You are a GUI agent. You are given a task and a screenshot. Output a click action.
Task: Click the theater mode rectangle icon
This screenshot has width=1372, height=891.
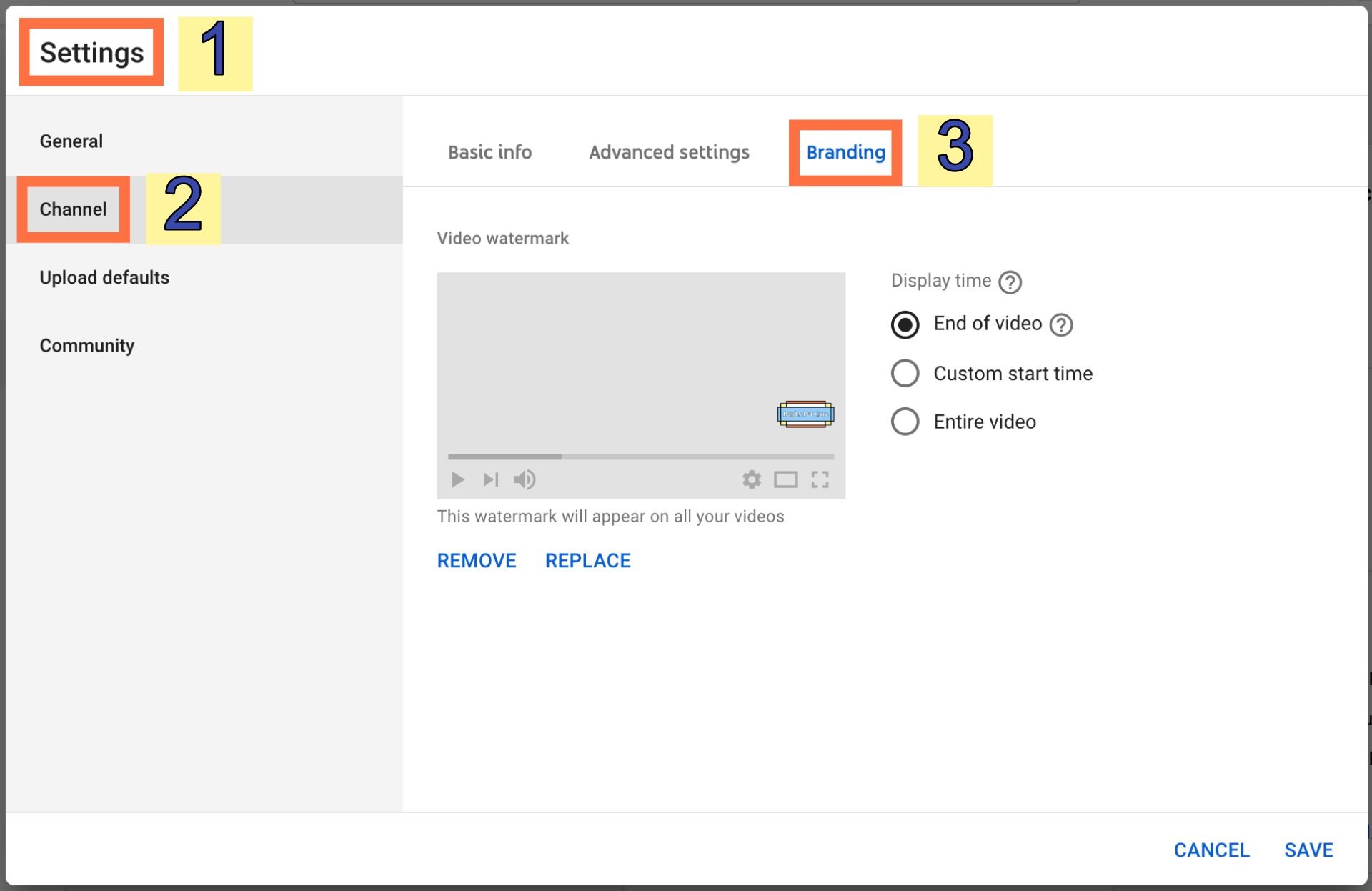785,479
